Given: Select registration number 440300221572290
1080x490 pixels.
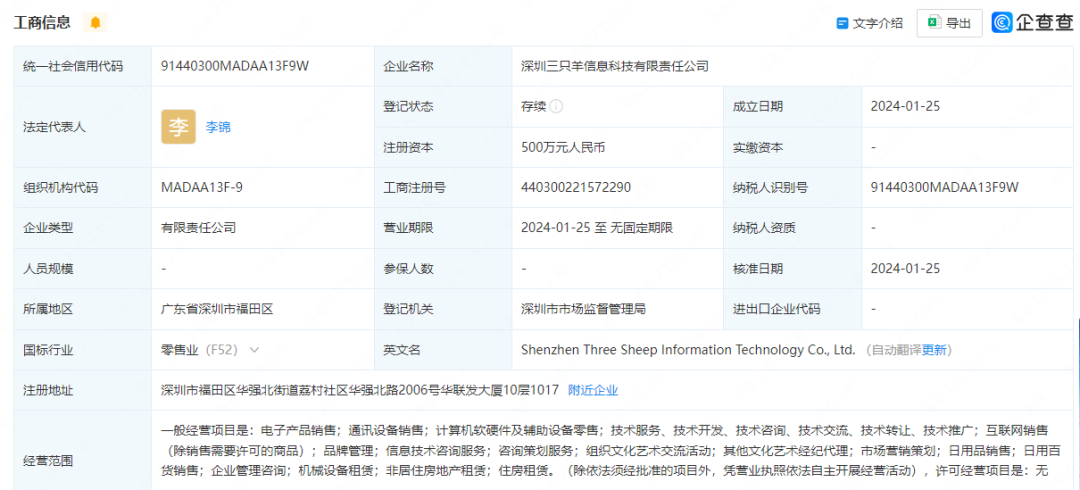Looking at the screenshot, I should (576, 187).
